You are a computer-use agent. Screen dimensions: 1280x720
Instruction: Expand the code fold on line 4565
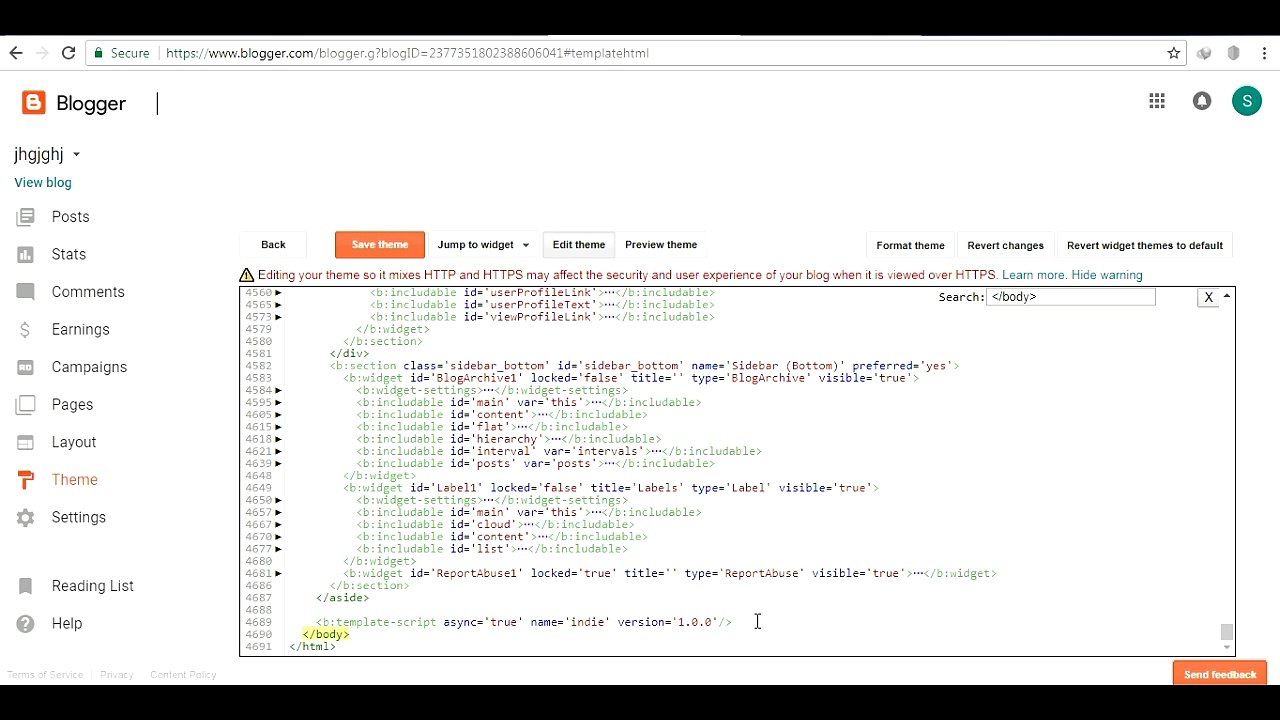278,305
